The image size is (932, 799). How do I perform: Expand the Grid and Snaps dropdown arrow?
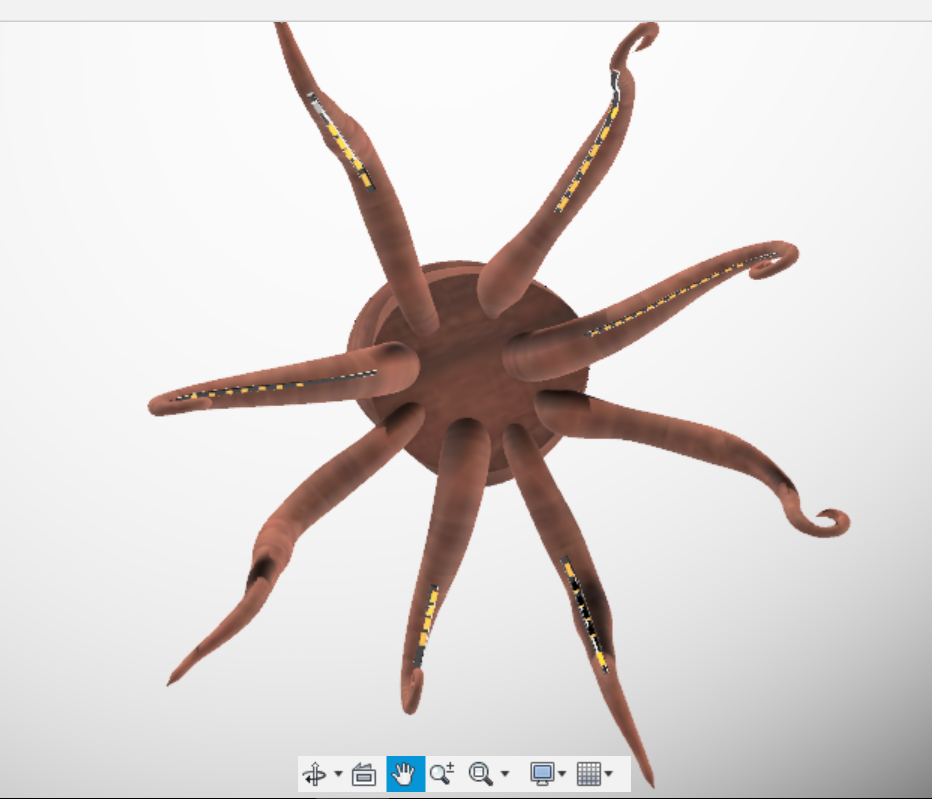pyautogui.click(x=609, y=774)
